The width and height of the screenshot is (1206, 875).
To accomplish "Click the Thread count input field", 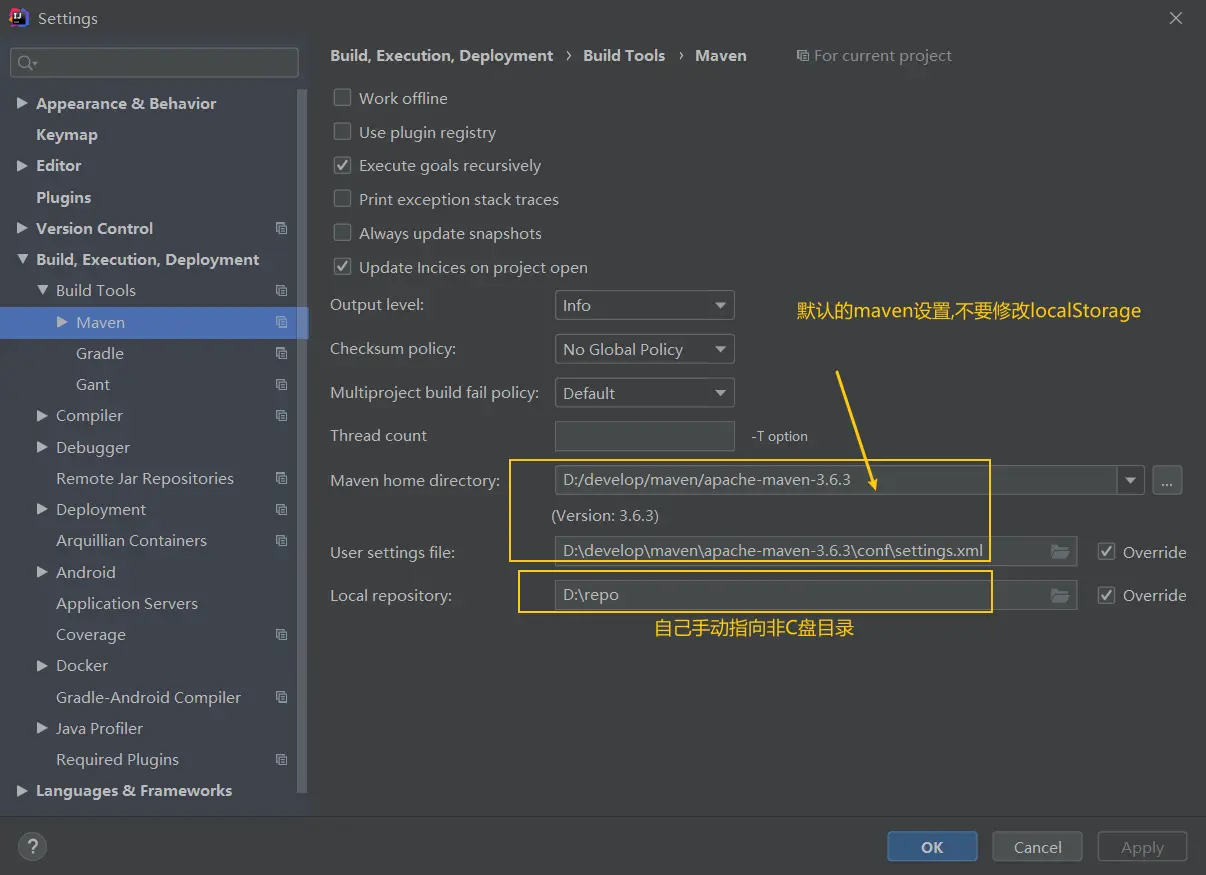I will pyautogui.click(x=645, y=436).
